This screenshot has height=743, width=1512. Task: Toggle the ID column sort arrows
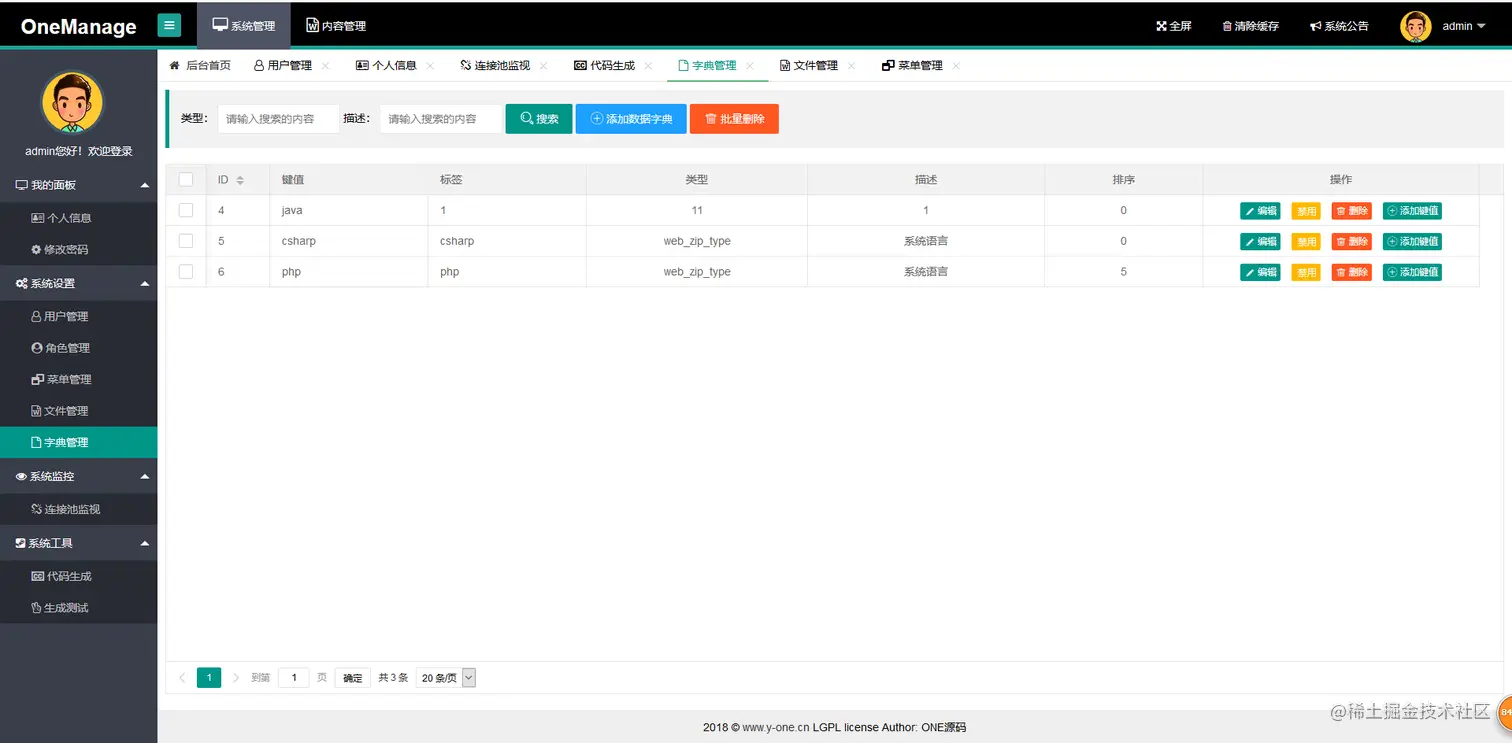pos(240,179)
